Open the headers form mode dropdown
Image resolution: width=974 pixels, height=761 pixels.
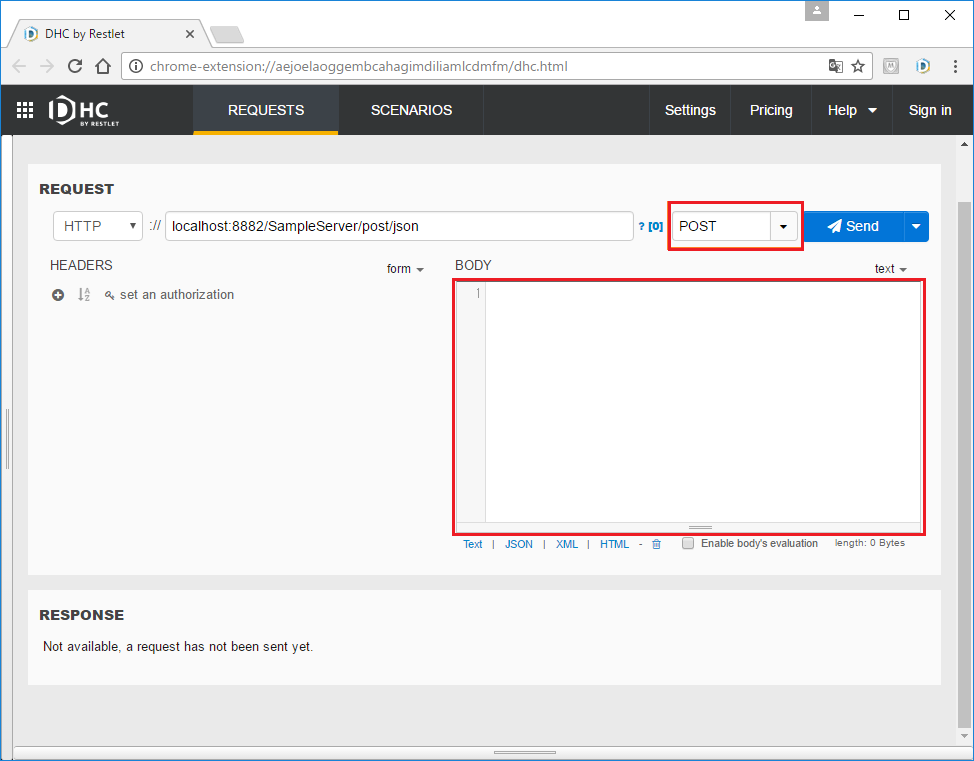[405, 269]
